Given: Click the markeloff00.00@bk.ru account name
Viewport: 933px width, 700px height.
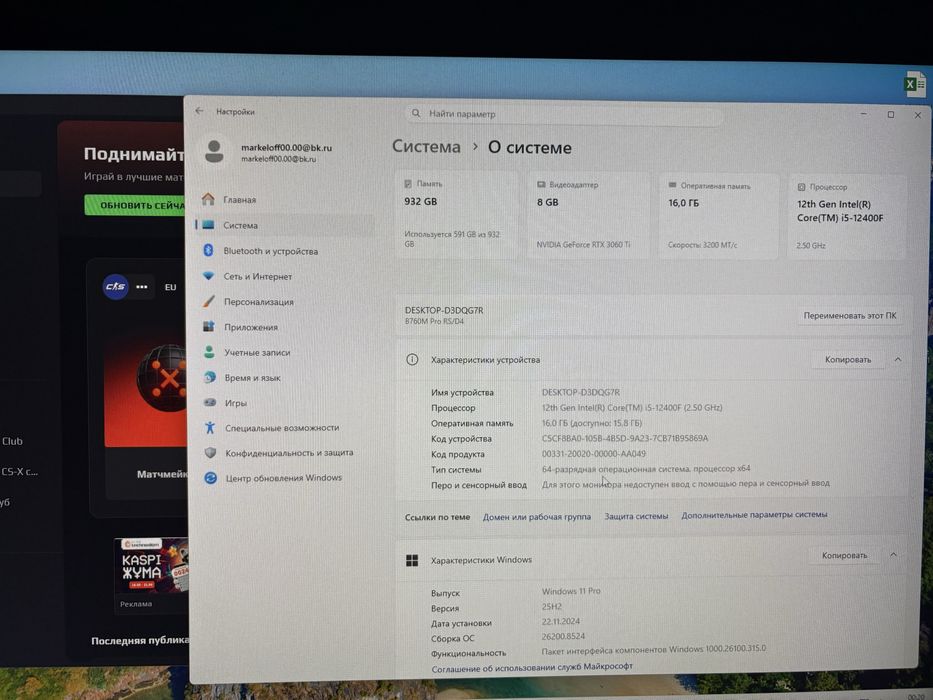Looking at the screenshot, I should (x=286, y=148).
